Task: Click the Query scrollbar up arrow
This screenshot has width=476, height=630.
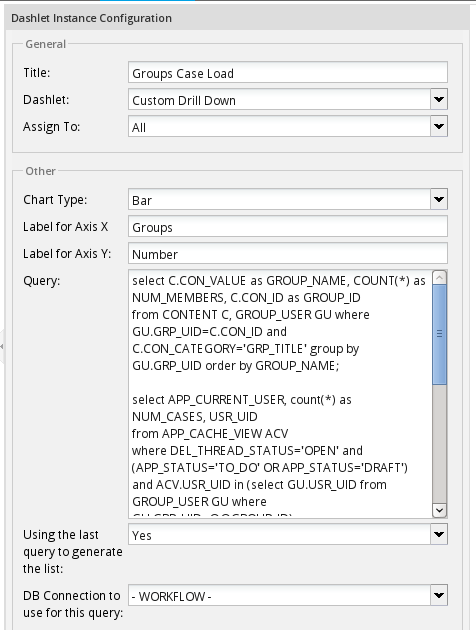Action: click(x=439, y=278)
